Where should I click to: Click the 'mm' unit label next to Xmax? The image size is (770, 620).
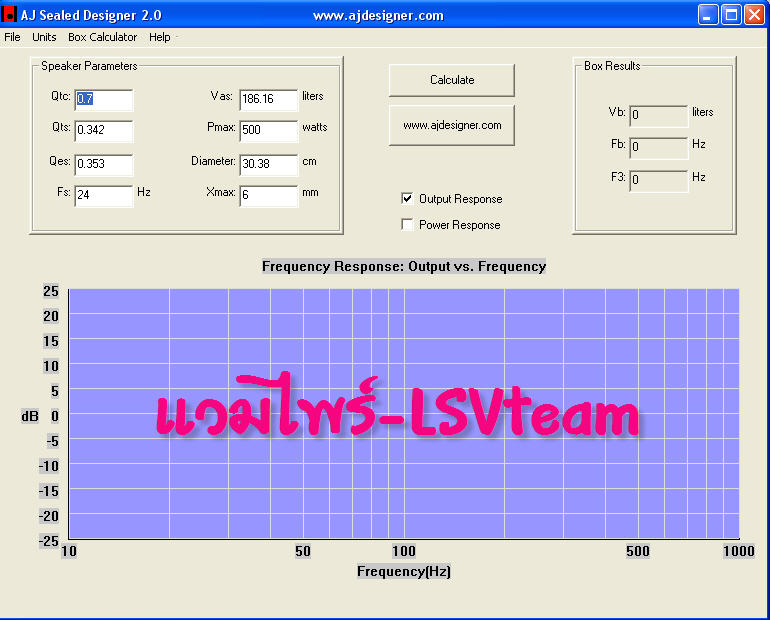tap(310, 192)
